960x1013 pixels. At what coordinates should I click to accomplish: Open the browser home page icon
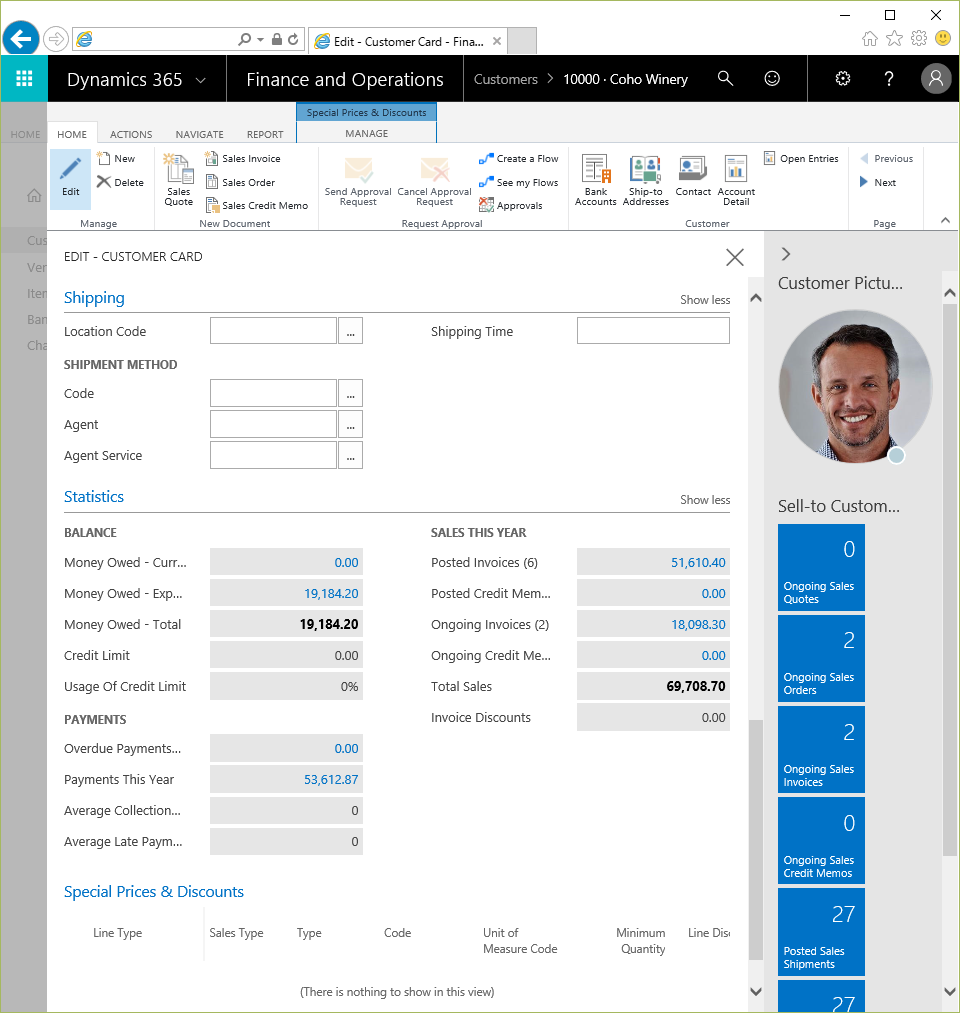(x=870, y=39)
